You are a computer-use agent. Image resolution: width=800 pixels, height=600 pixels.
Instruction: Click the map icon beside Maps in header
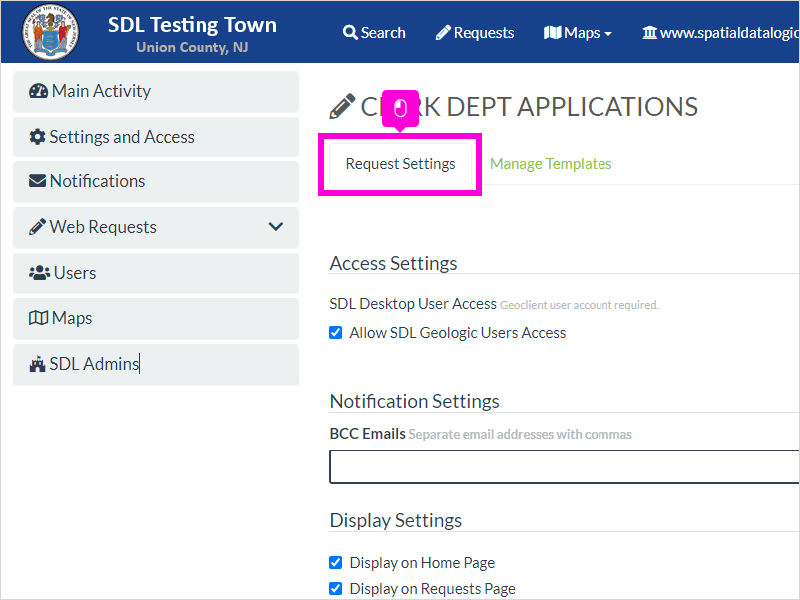click(x=552, y=33)
